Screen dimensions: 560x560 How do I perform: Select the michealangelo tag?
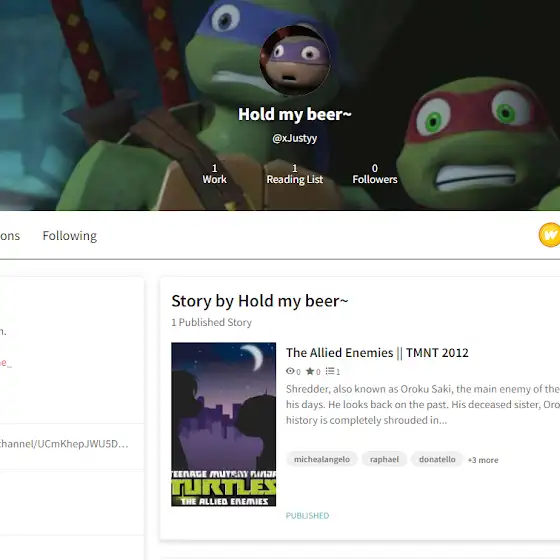pos(322,459)
